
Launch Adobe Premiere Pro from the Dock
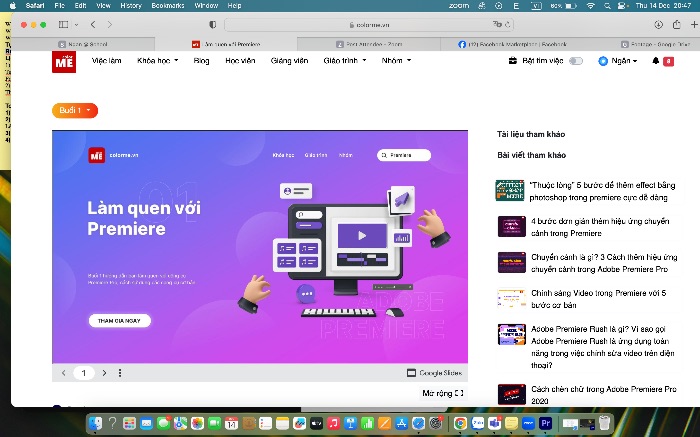545,422
